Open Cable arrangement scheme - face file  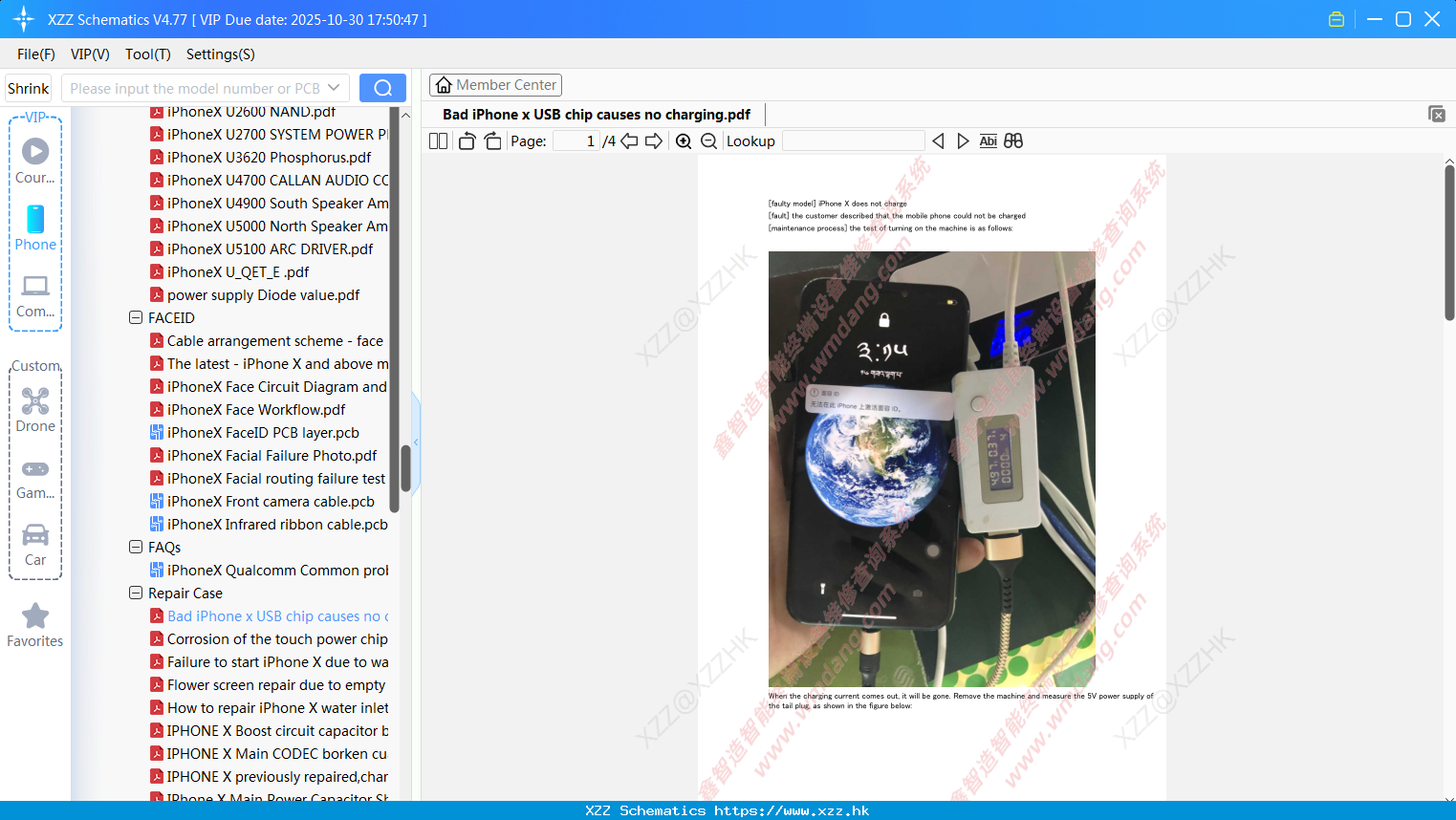[267, 341]
